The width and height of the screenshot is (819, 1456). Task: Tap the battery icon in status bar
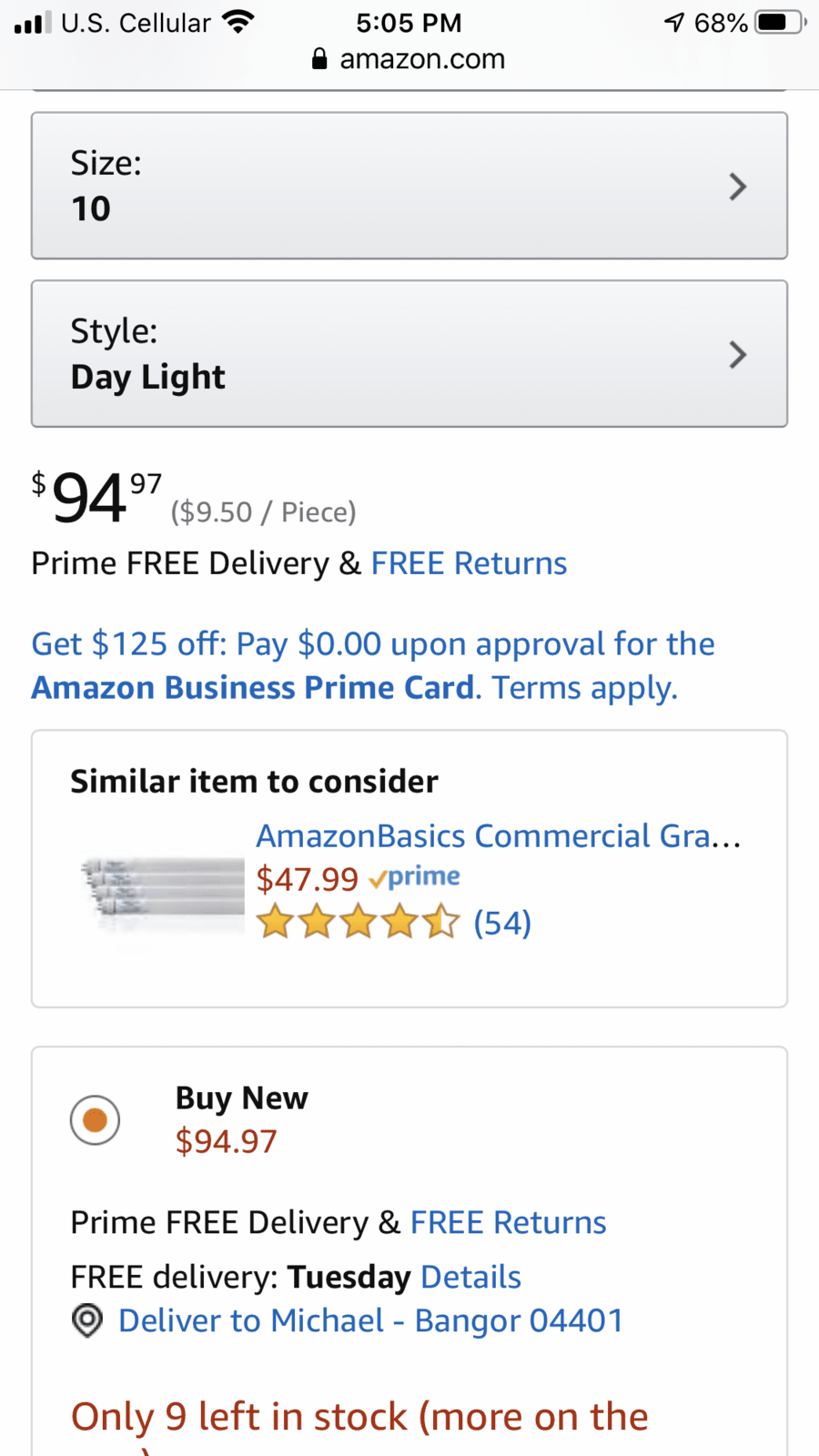[x=780, y=22]
